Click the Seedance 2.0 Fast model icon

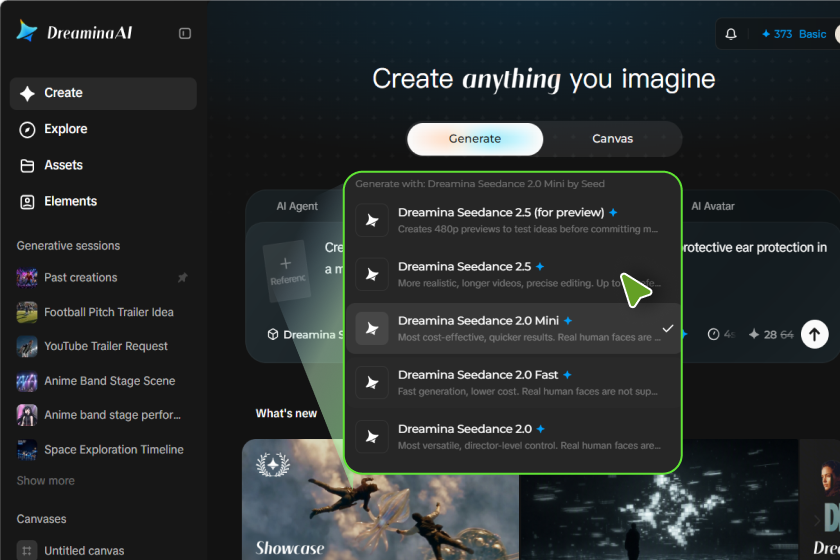coord(372,383)
